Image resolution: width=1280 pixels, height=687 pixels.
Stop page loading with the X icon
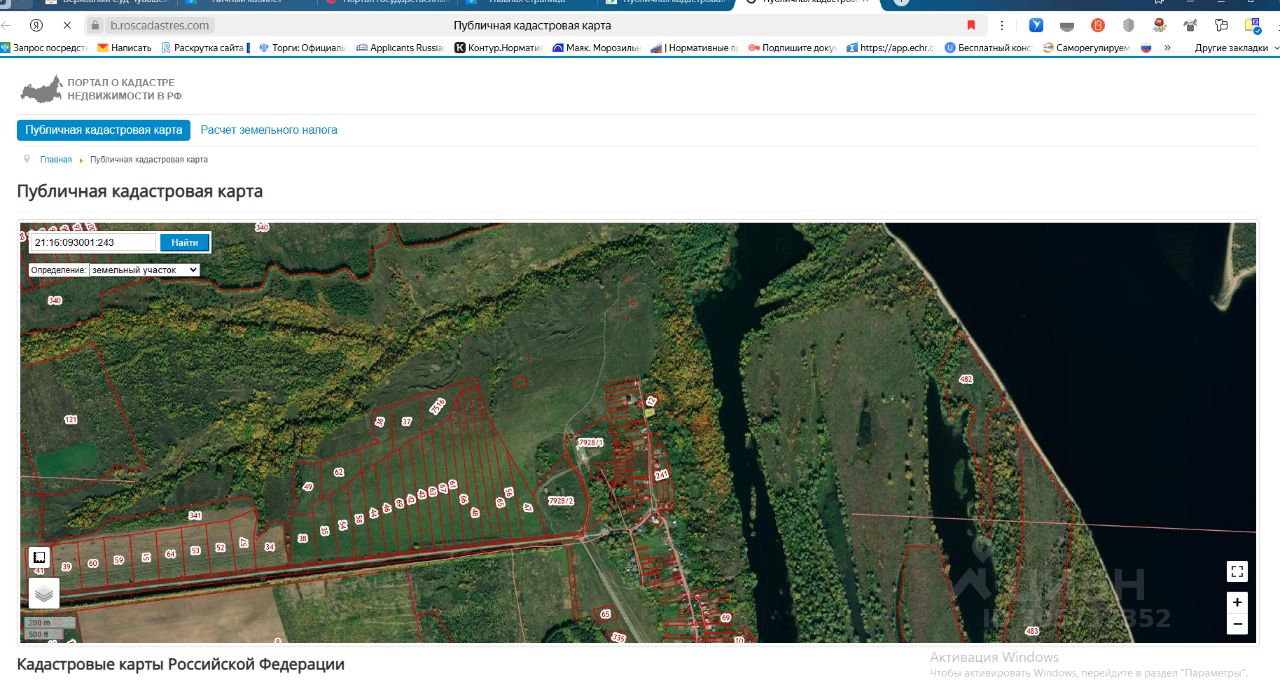tap(67, 25)
